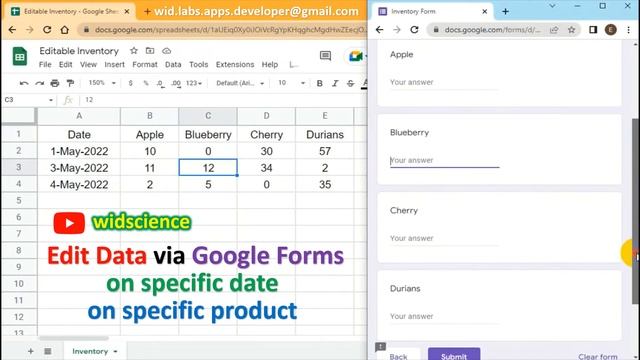Apply bold formatting
640x360 pixels.
point(320,83)
